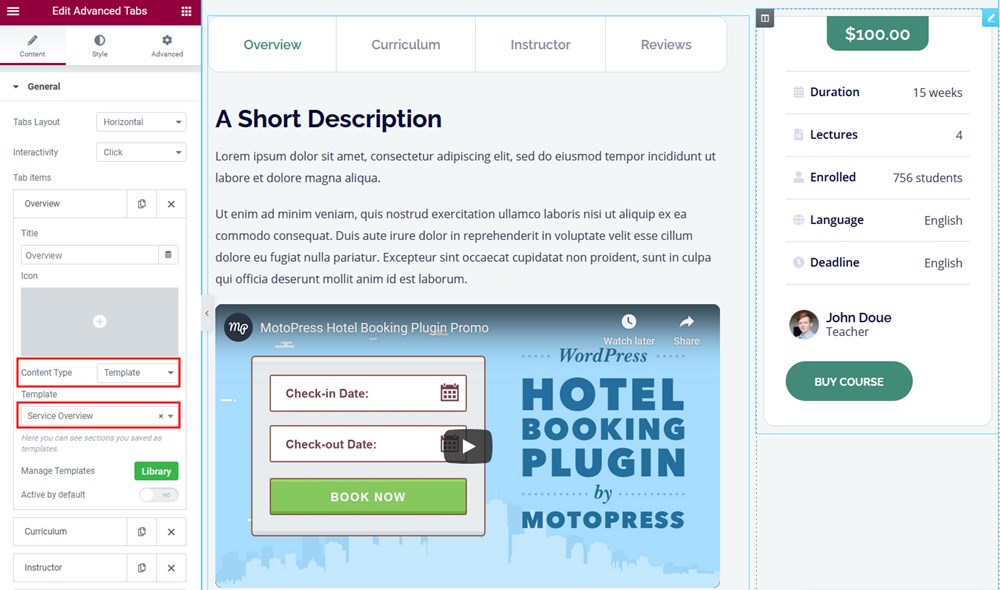1000x590 pixels.
Task: Switch to the Advanced tab
Action: coord(167,46)
